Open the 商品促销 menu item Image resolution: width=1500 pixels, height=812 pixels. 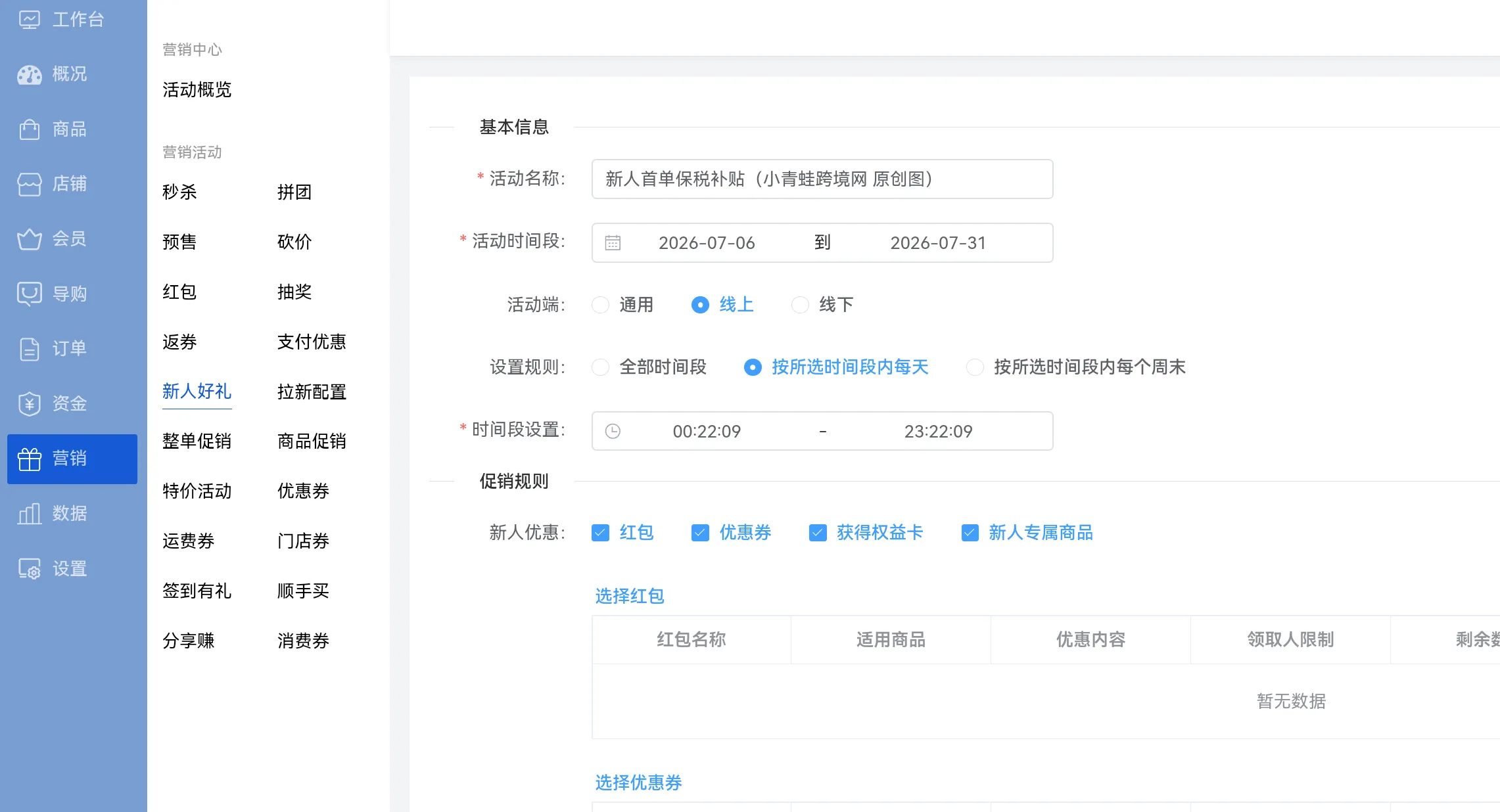tap(312, 441)
